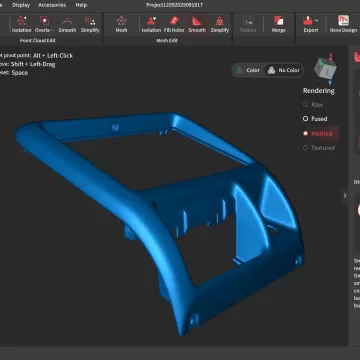Viewport: 360px width, 360px height.
Task: Select Mesh Edit Simplify tool
Action: point(220,24)
